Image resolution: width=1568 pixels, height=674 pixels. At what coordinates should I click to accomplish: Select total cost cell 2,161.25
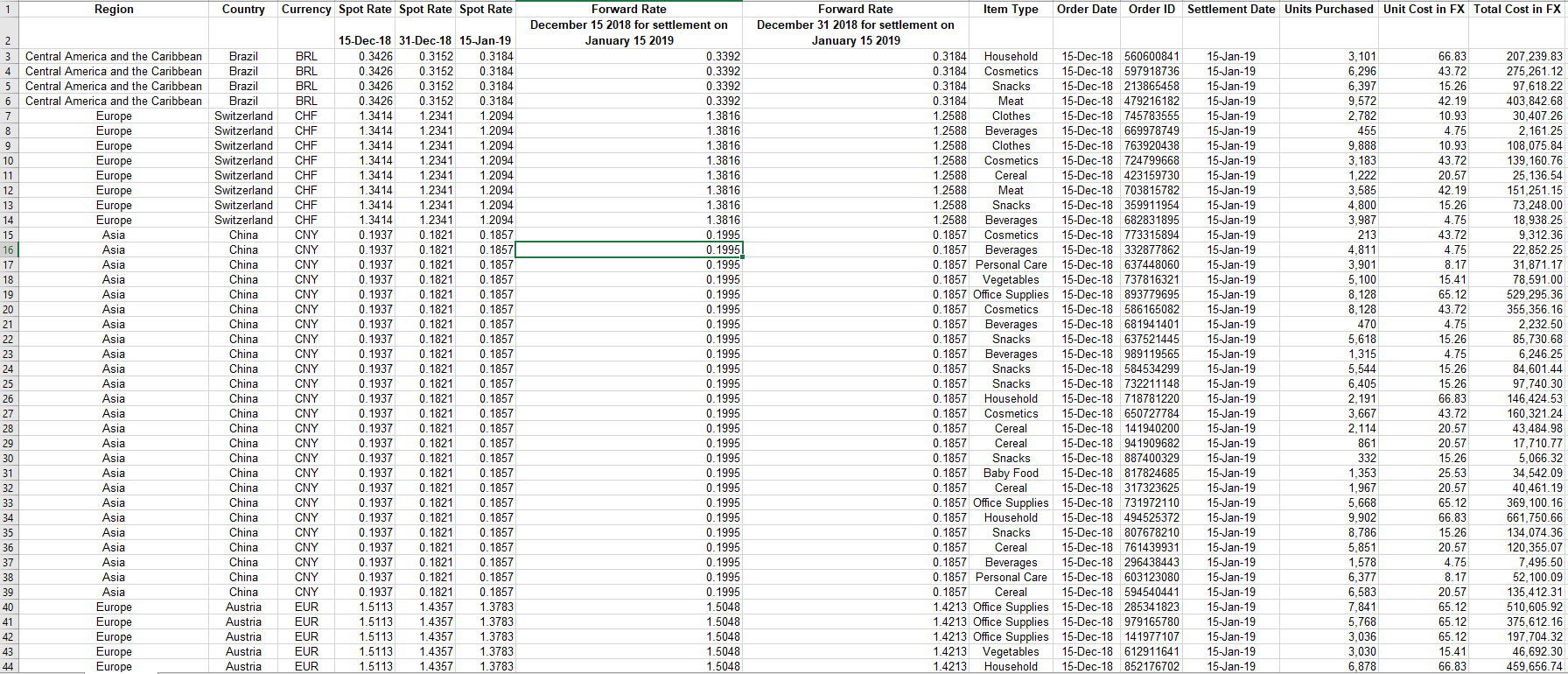tap(1517, 131)
